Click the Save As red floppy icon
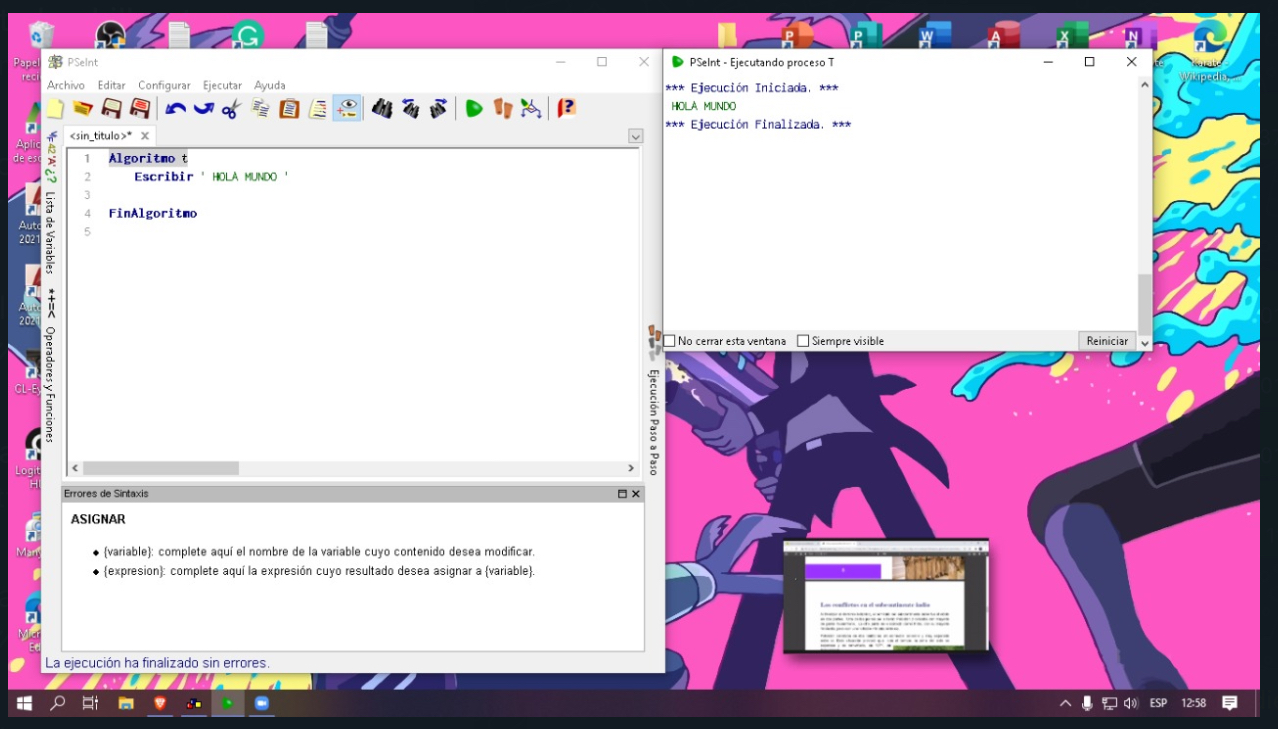1278x729 pixels. 140,108
